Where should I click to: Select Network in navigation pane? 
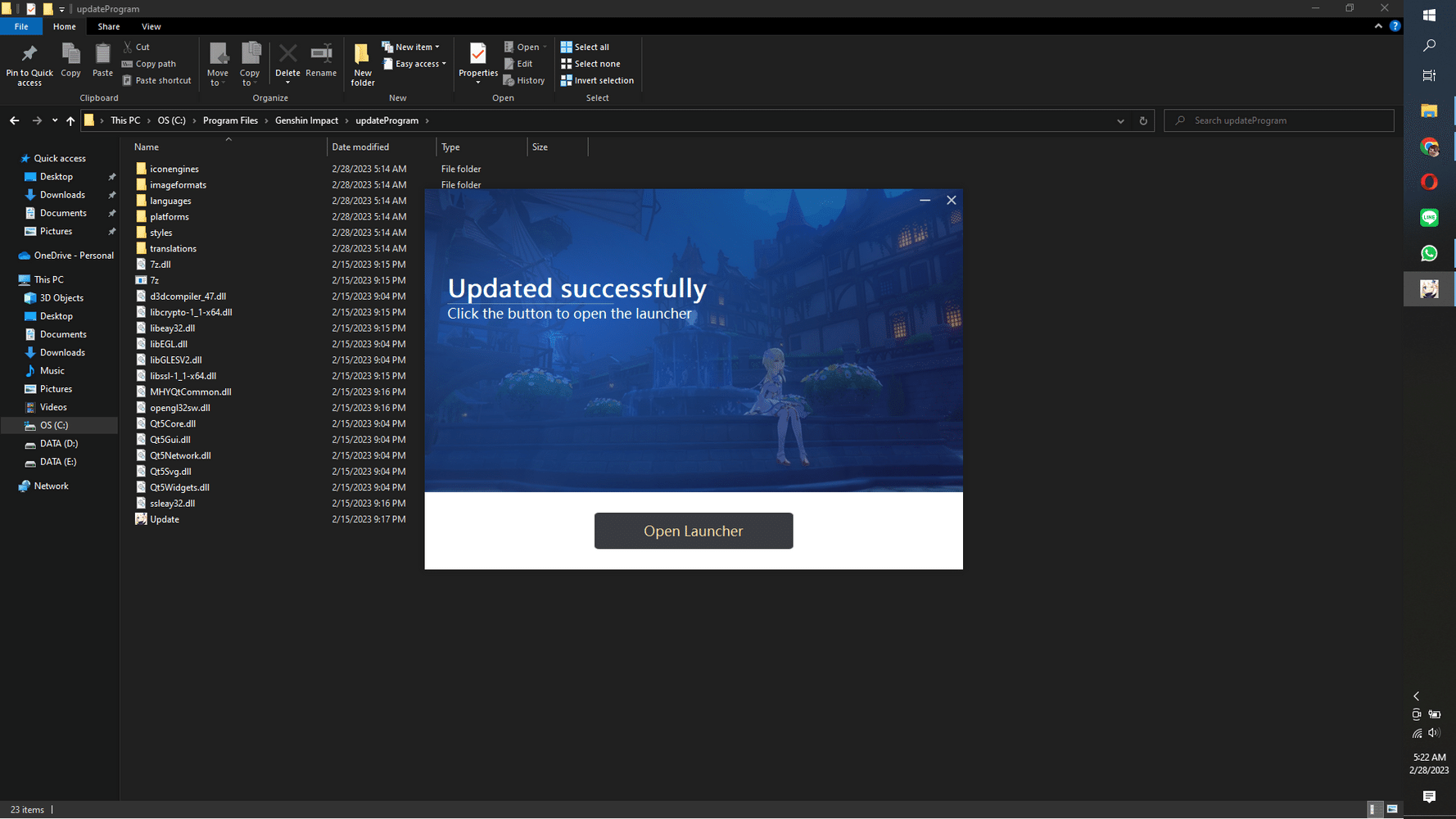(x=51, y=486)
